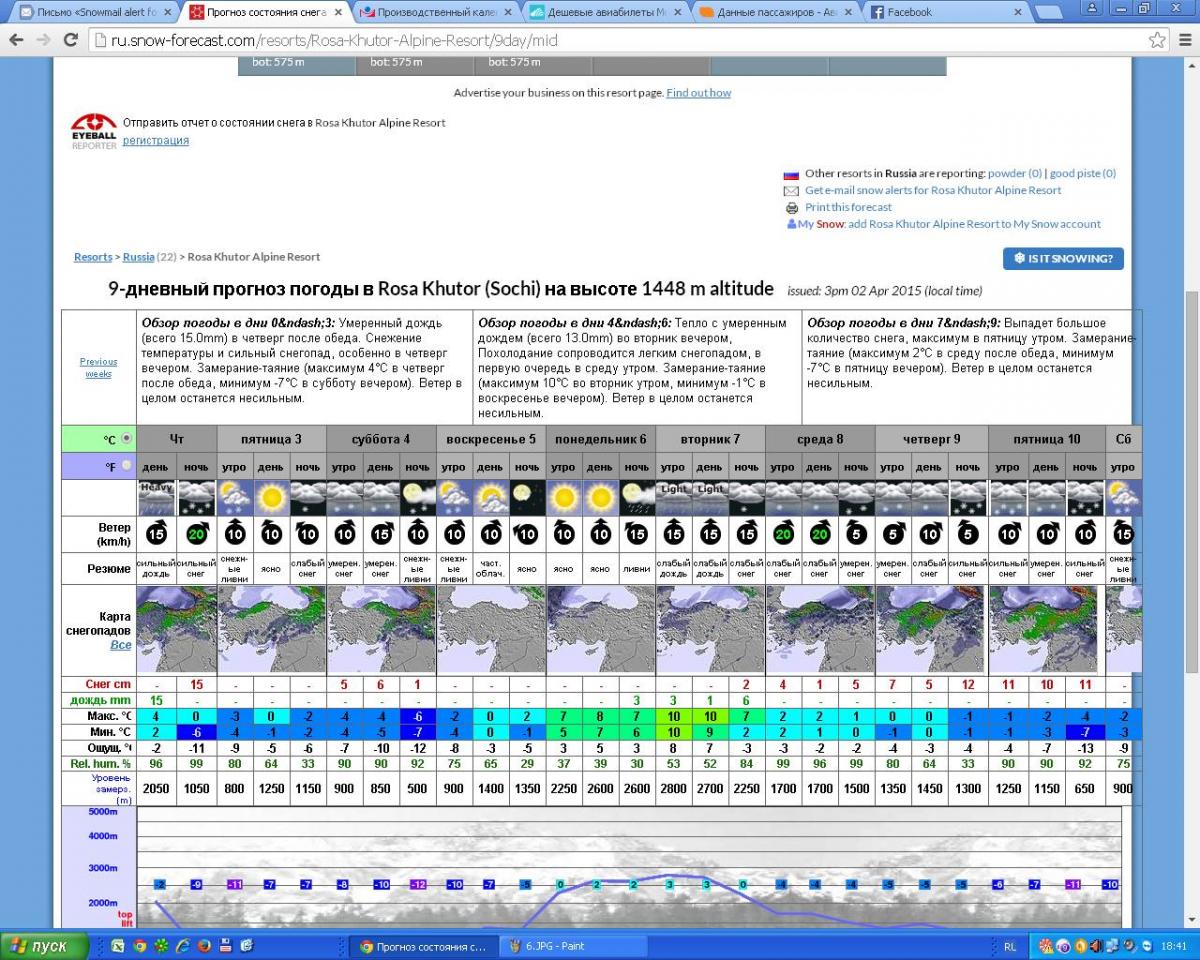Screen dimensions: 1200x960
Task: Switch to the Facebook tab
Action: tap(948, 13)
